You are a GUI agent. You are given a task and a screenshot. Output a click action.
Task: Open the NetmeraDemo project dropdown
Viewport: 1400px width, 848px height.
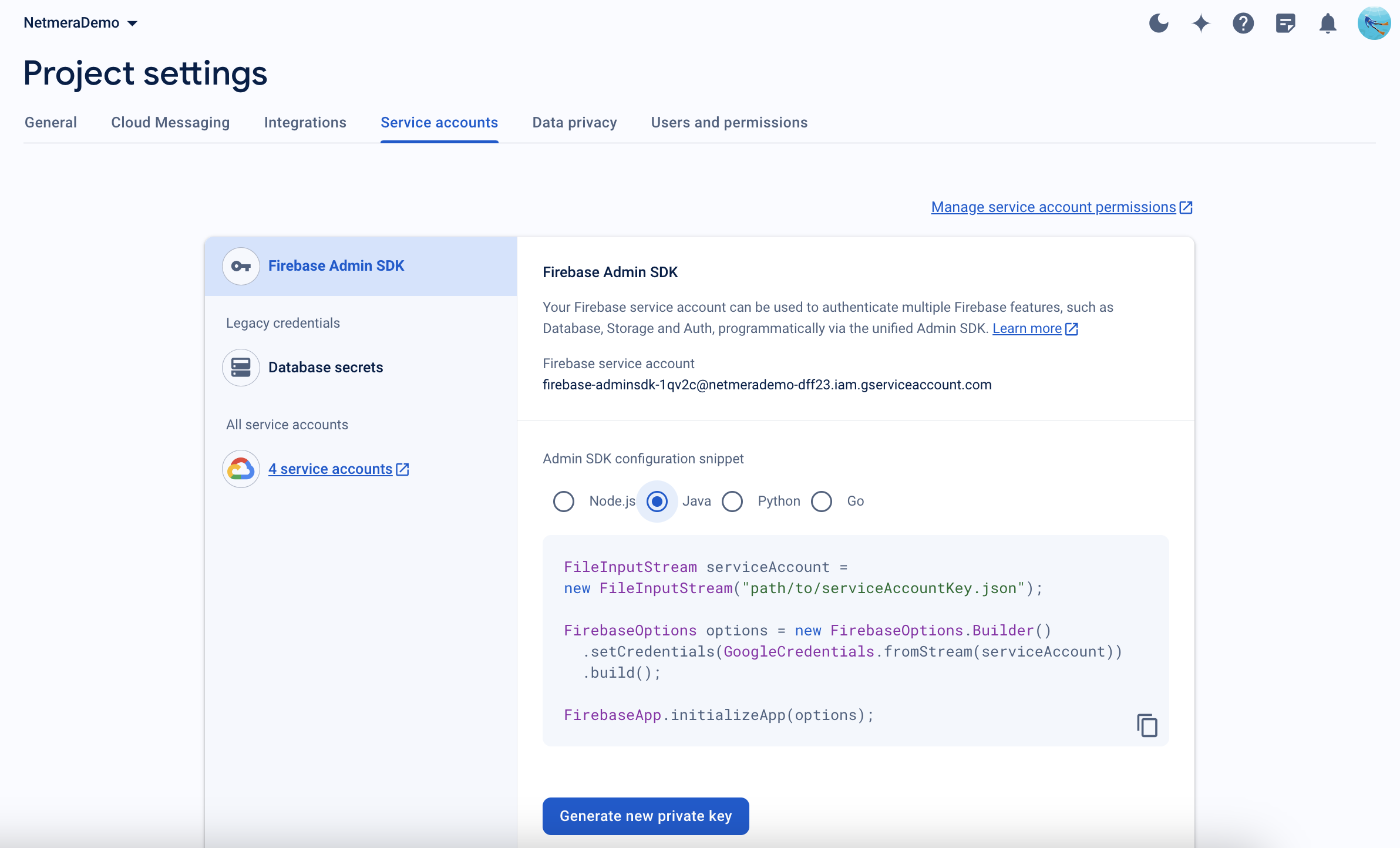click(80, 23)
